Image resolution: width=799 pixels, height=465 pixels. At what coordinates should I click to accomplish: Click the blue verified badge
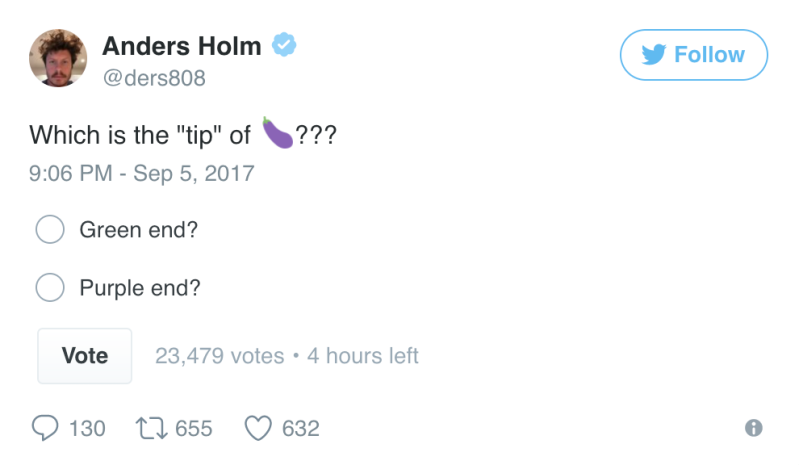tap(284, 46)
